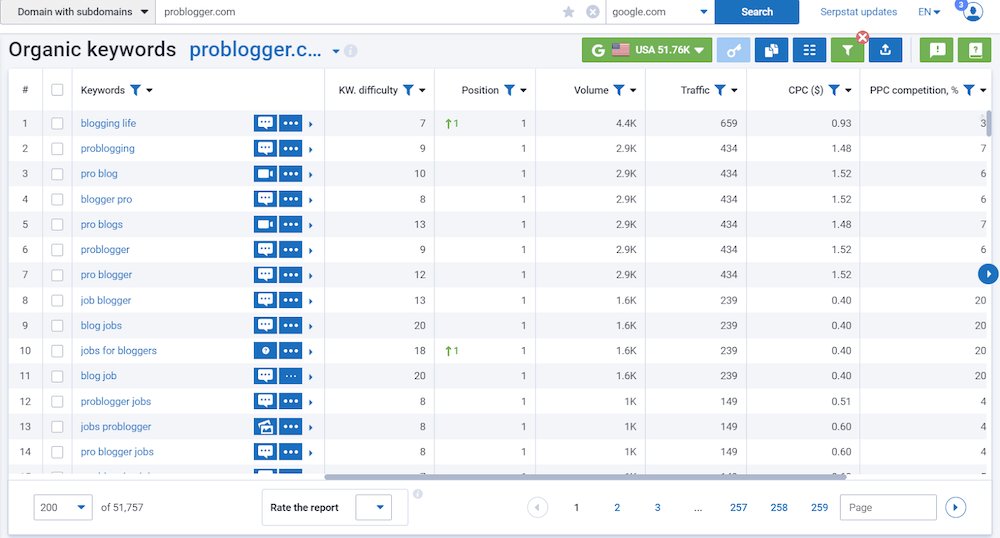1000x538 pixels.
Task: Click the star bookmark icon in search bar
Action: [569, 12]
